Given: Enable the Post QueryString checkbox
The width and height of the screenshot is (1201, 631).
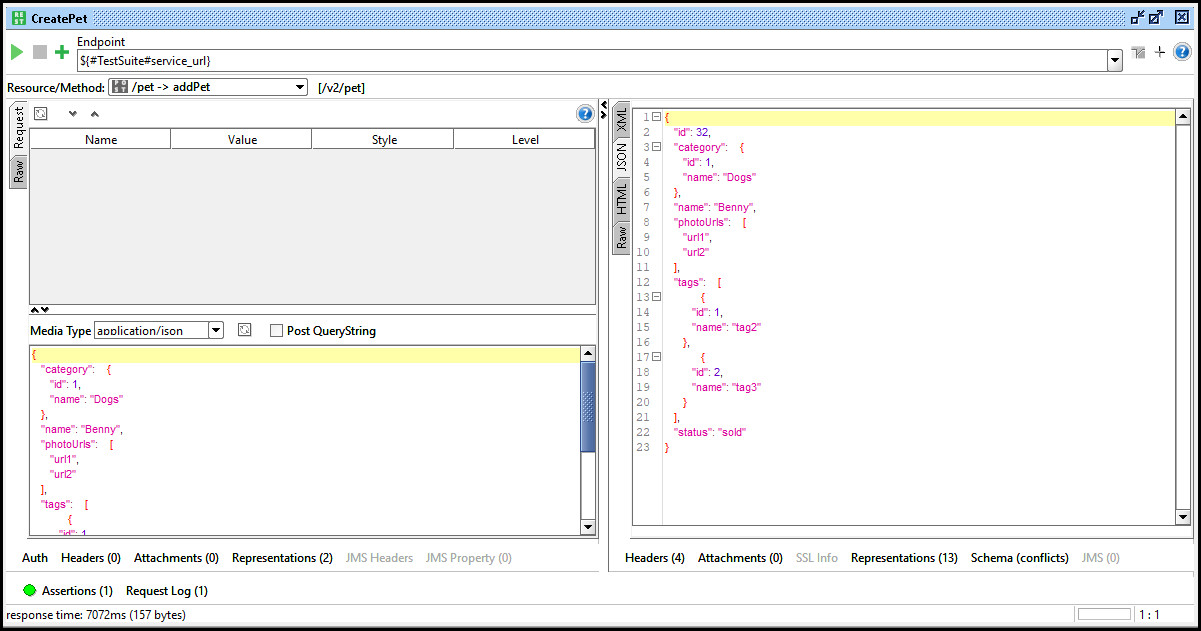Looking at the screenshot, I should point(277,331).
